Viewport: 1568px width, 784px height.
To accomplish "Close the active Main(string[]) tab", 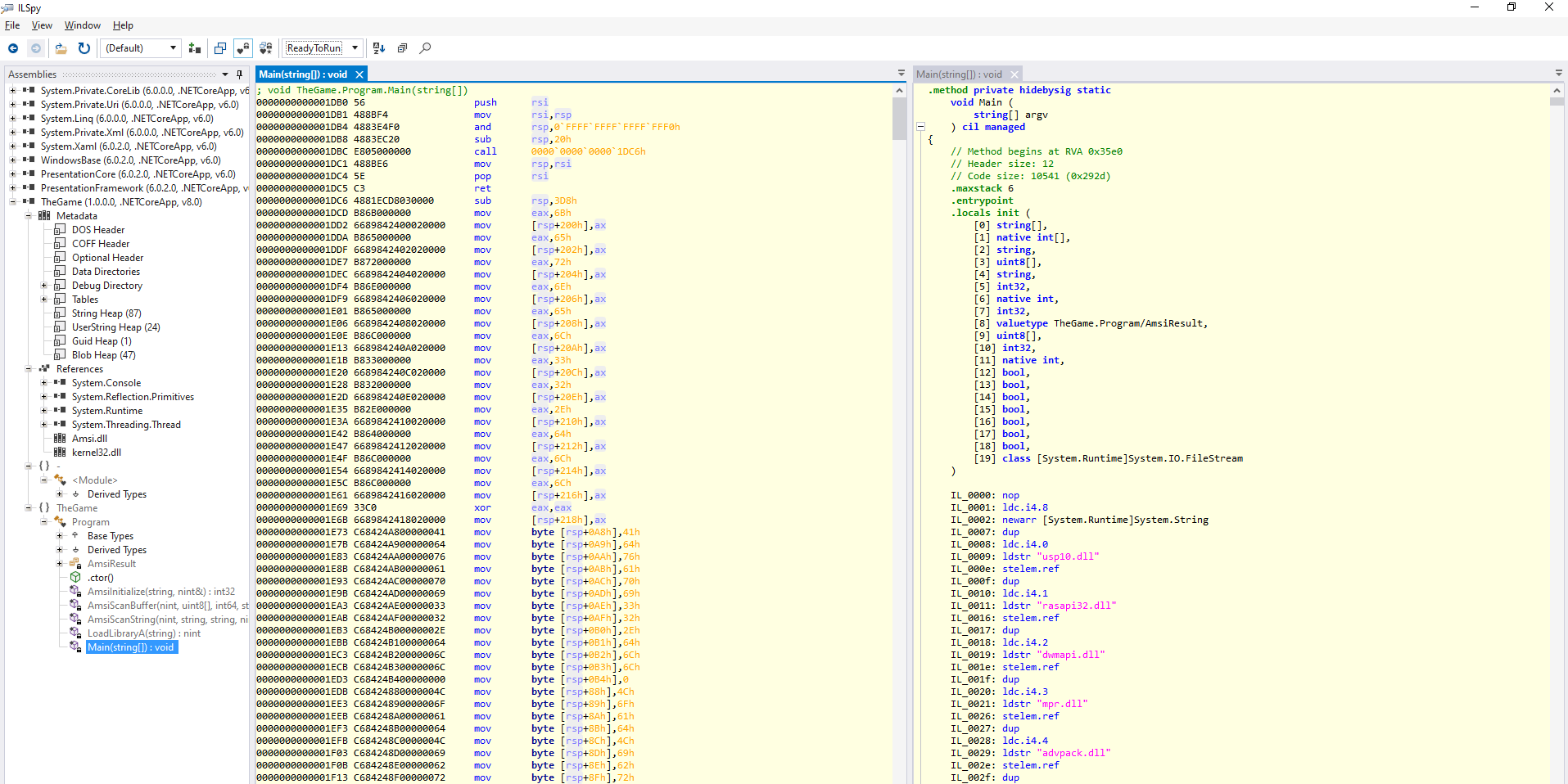I will tap(359, 74).
